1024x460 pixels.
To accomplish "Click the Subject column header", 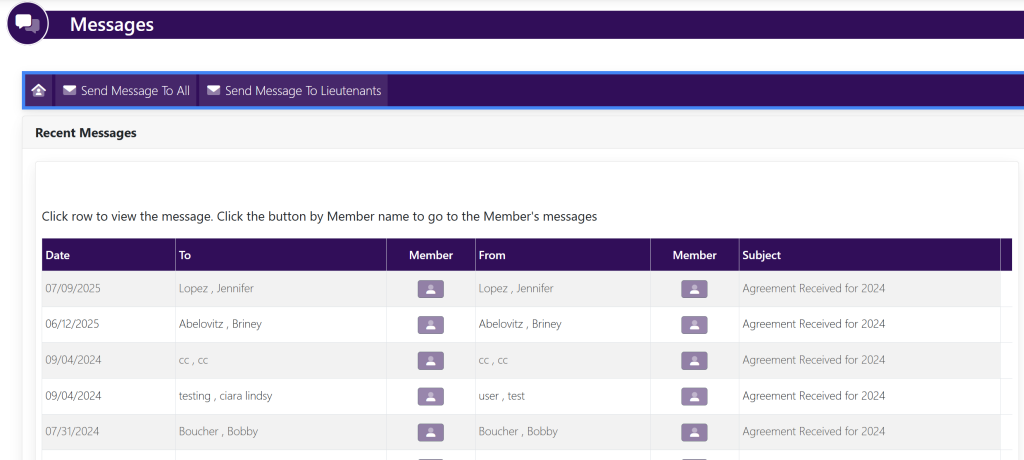I will click(x=762, y=255).
